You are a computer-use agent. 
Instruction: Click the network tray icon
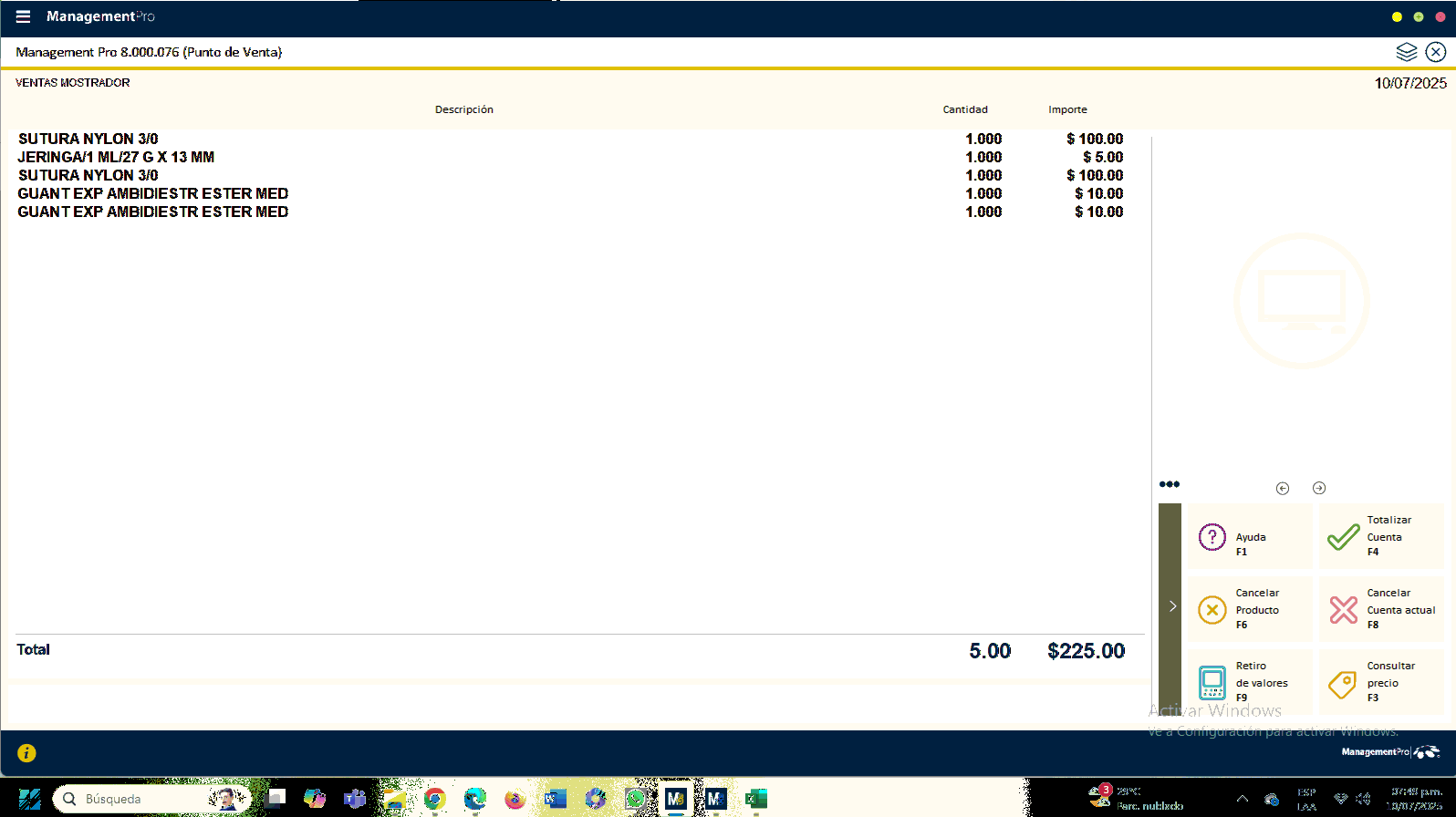tap(1340, 799)
